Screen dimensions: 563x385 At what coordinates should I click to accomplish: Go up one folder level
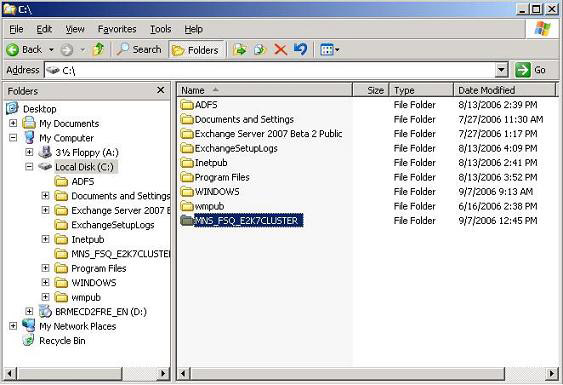pyautogui.click(x=98, y=50)
